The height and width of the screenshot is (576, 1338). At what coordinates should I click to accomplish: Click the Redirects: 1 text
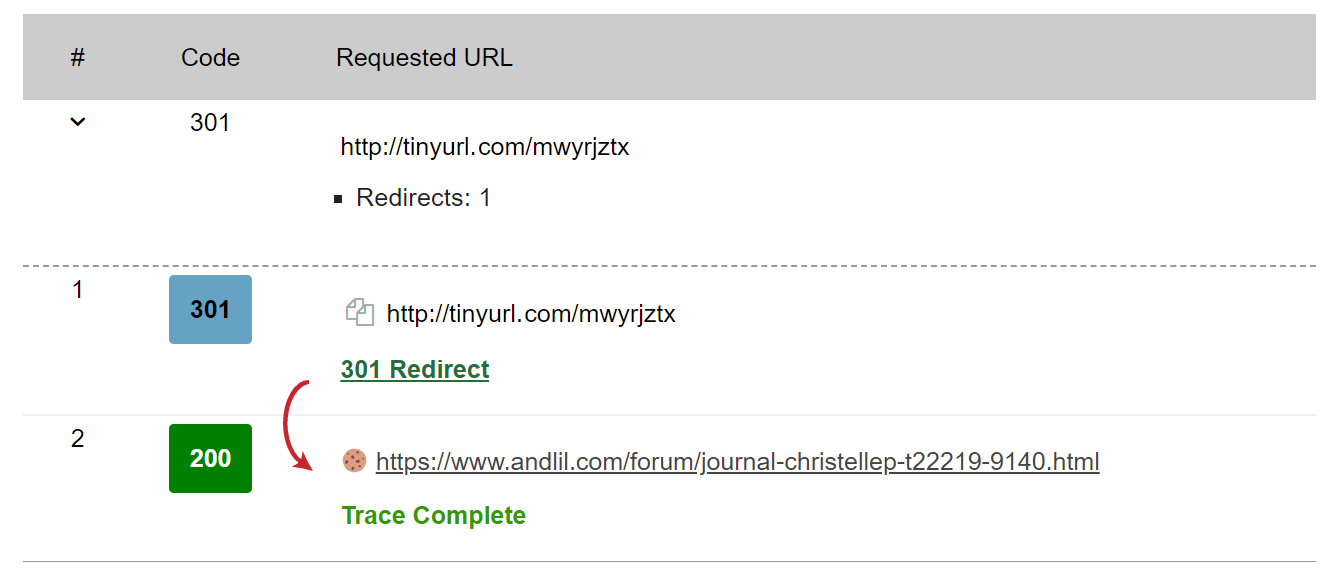click(x=423, y=198)
